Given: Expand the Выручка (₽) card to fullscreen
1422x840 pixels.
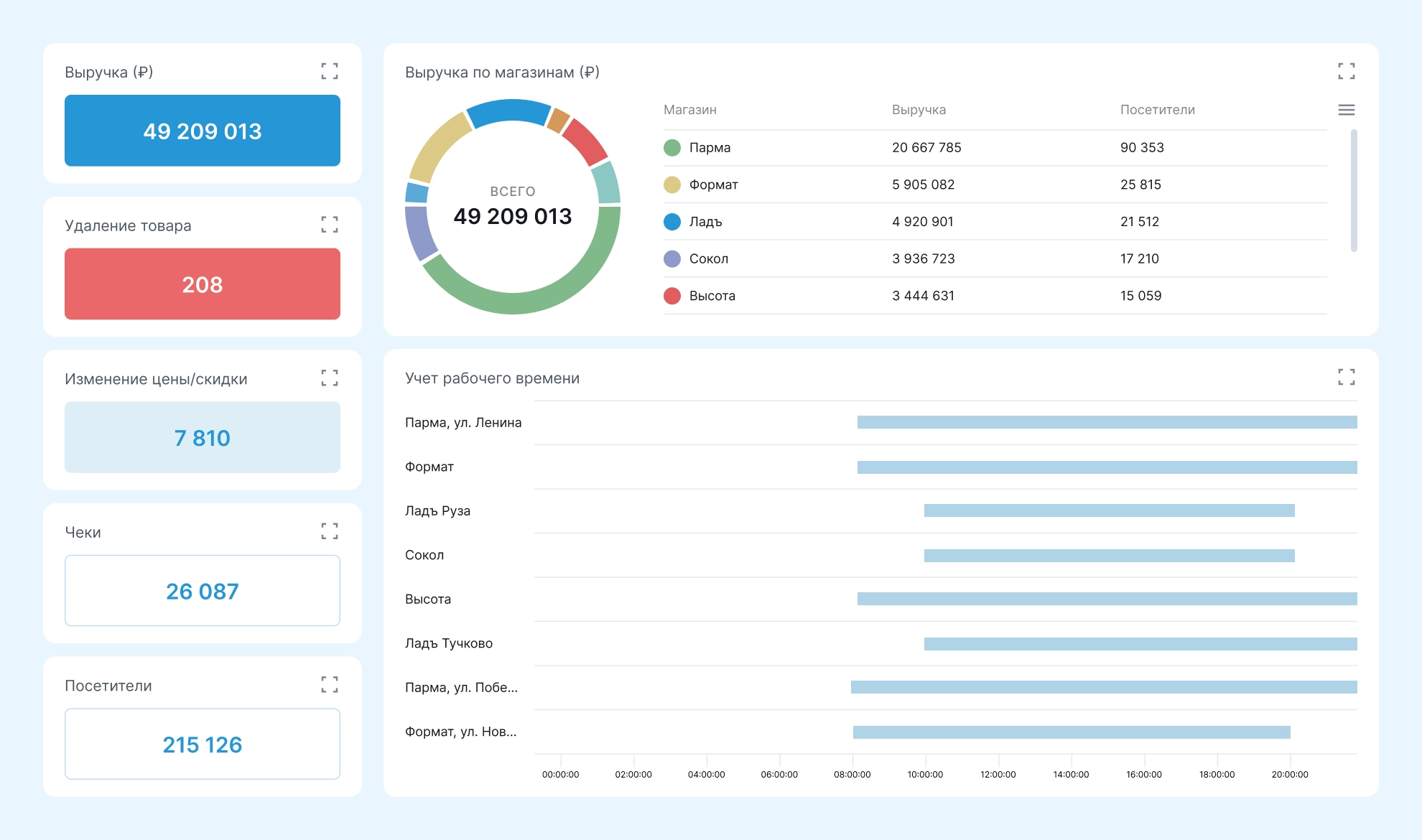Looking at the screenshot, I should [x=330, y=71].
